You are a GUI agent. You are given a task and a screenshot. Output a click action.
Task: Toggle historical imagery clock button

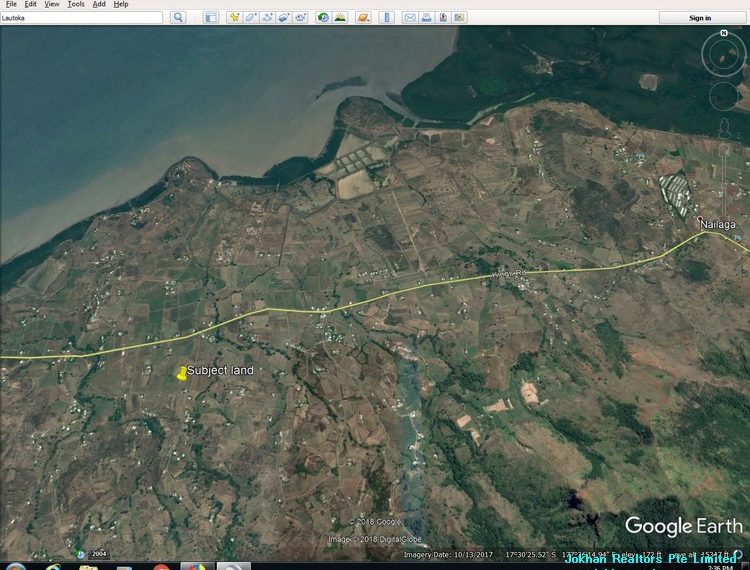323,17
